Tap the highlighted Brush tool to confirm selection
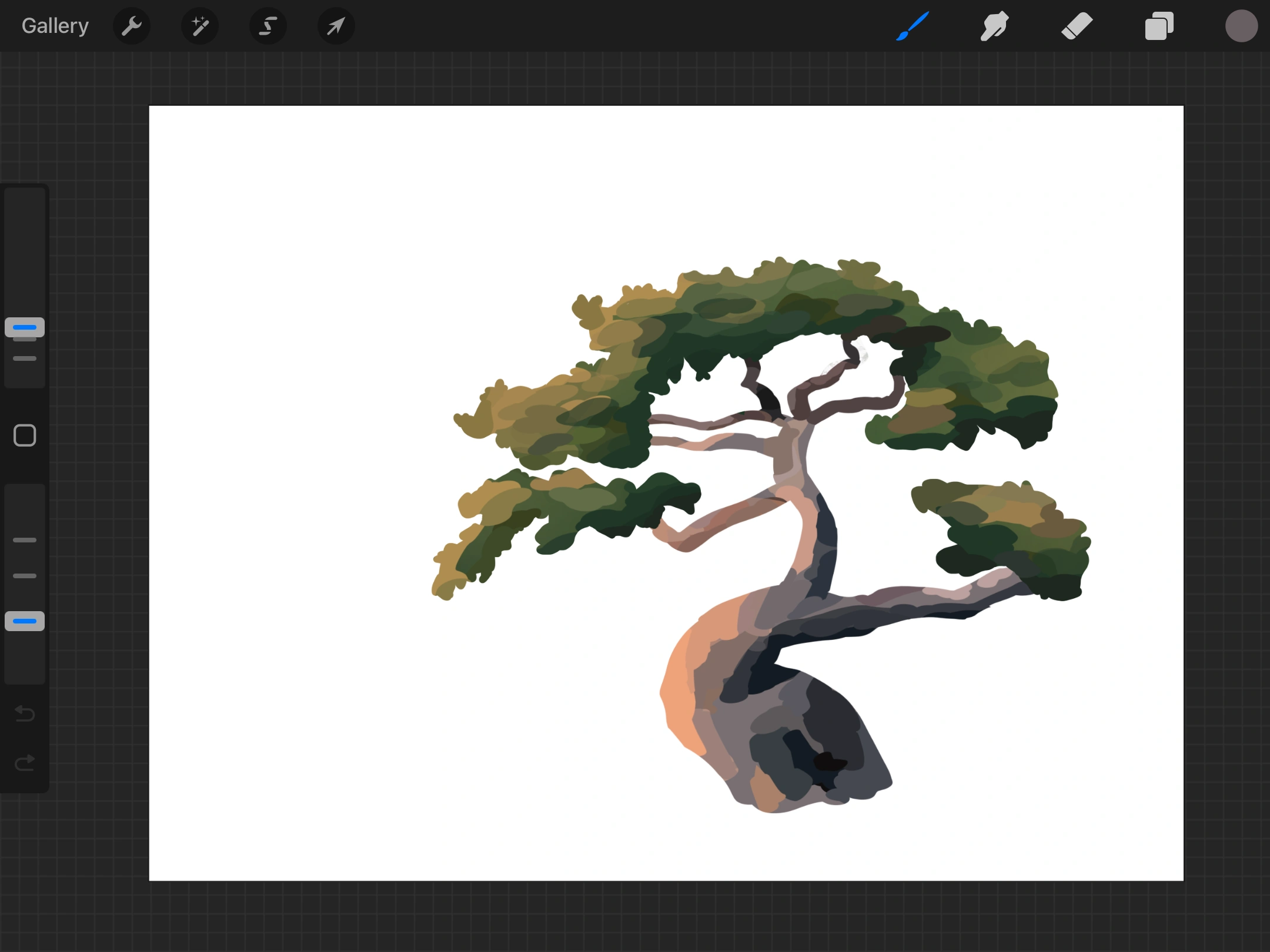The image size is (1270, 952). point(912,25)
